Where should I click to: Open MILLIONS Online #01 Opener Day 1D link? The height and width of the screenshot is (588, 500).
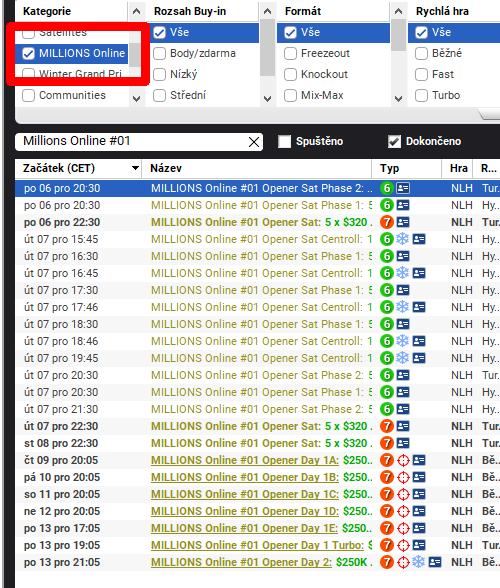tap(245, 511)
